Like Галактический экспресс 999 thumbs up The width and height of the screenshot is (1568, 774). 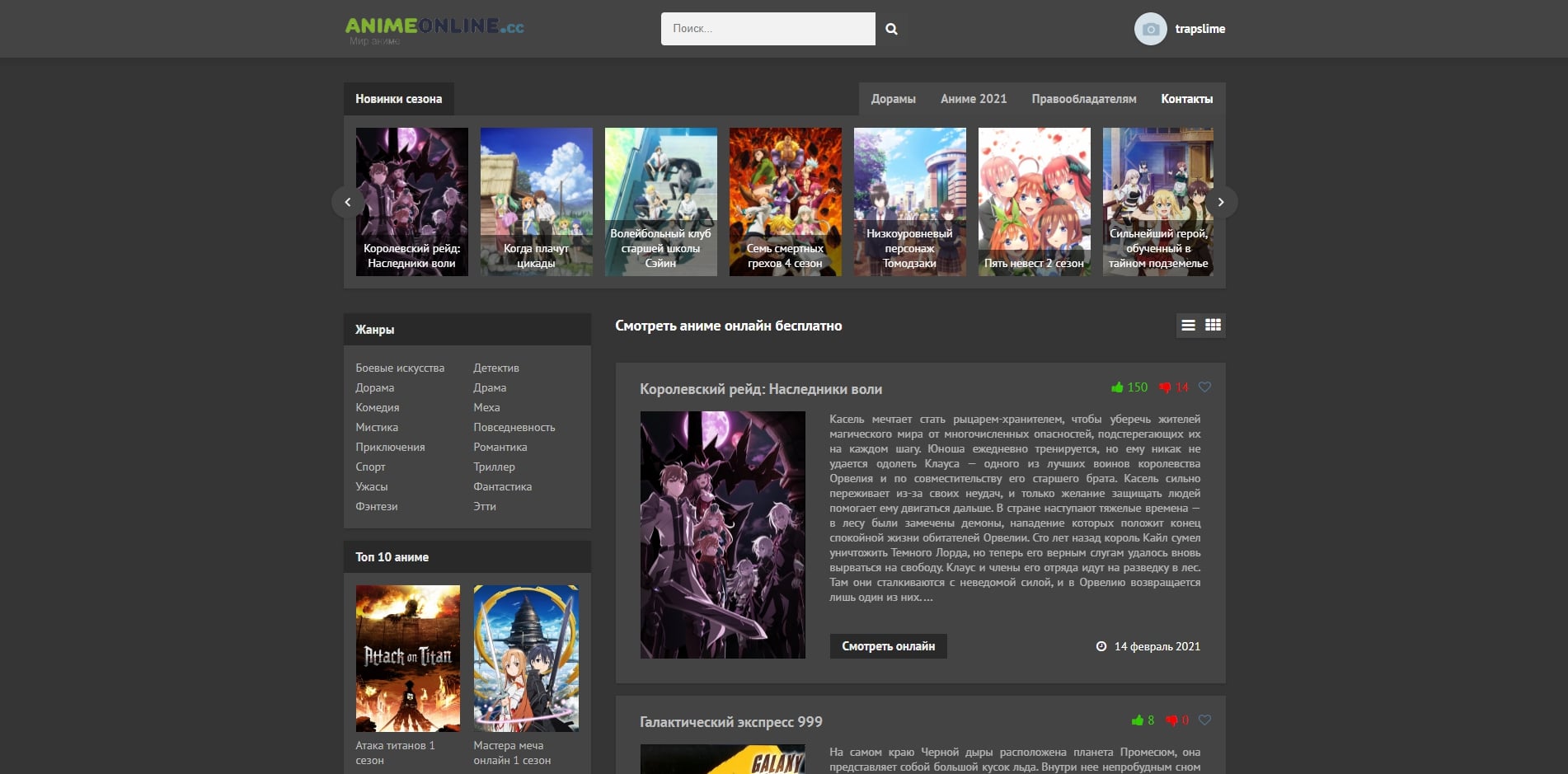1138,720
